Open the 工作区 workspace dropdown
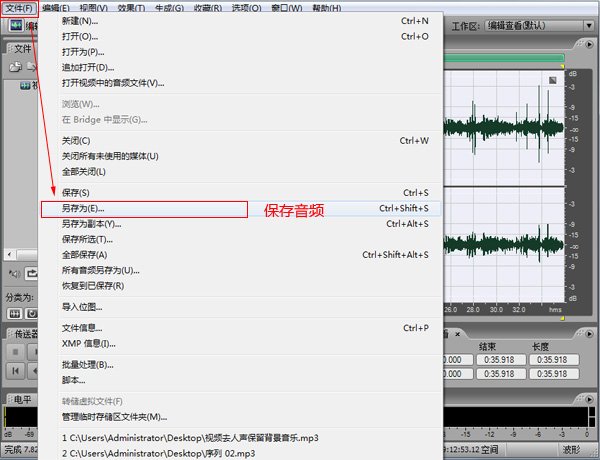Viewport: 600px width, 460px height. (x=539, y=26)
